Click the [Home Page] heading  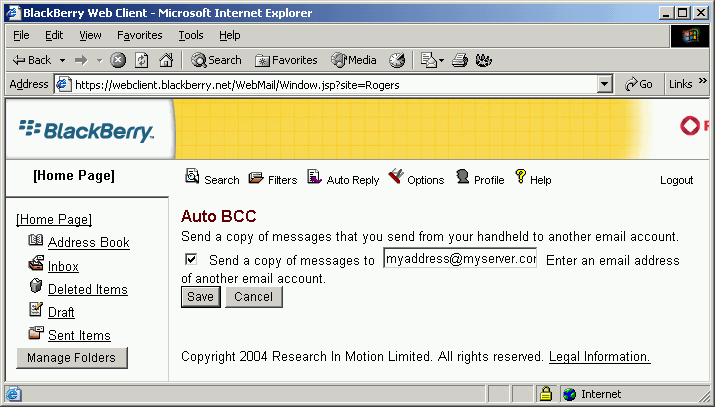coord(74,175)
